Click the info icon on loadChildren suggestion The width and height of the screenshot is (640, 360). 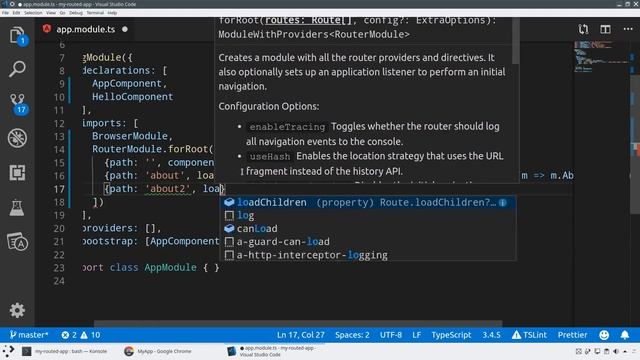click(503, 202)
